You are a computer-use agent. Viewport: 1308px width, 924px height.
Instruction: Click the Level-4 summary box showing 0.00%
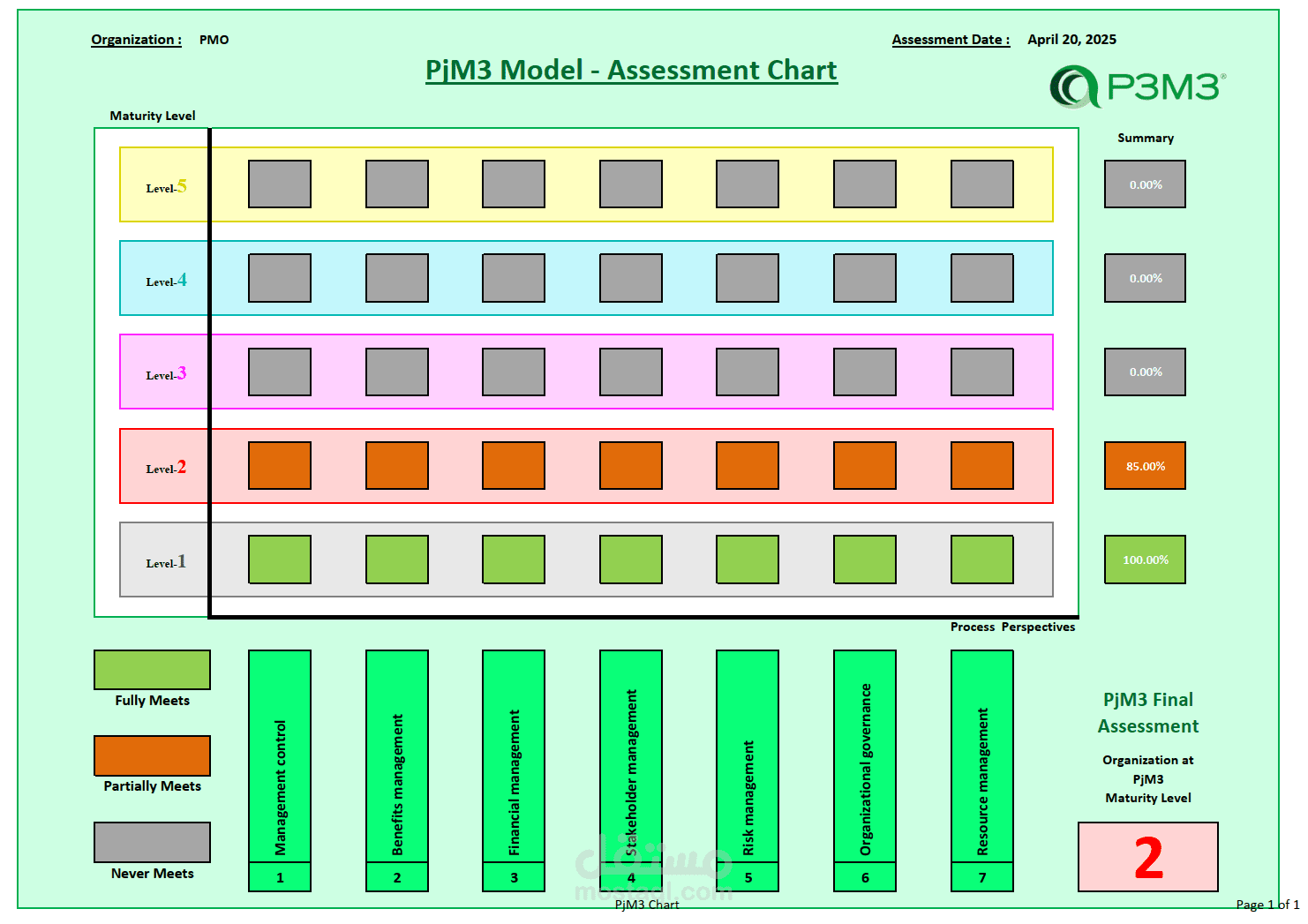(1145, 278)
